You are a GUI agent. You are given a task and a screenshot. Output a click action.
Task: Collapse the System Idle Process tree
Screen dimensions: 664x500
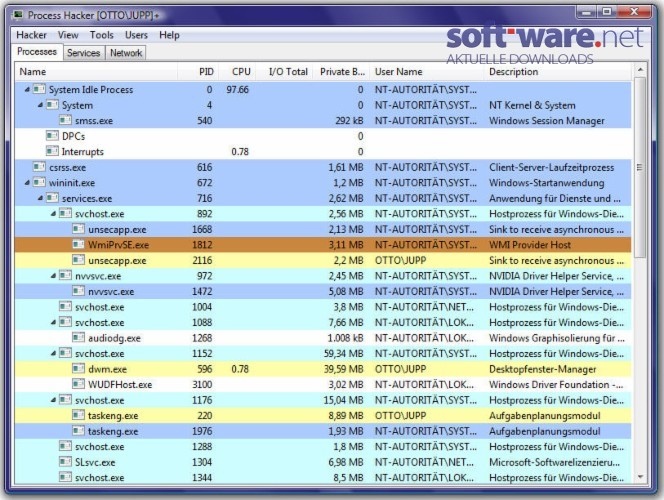tap(27, 89)
